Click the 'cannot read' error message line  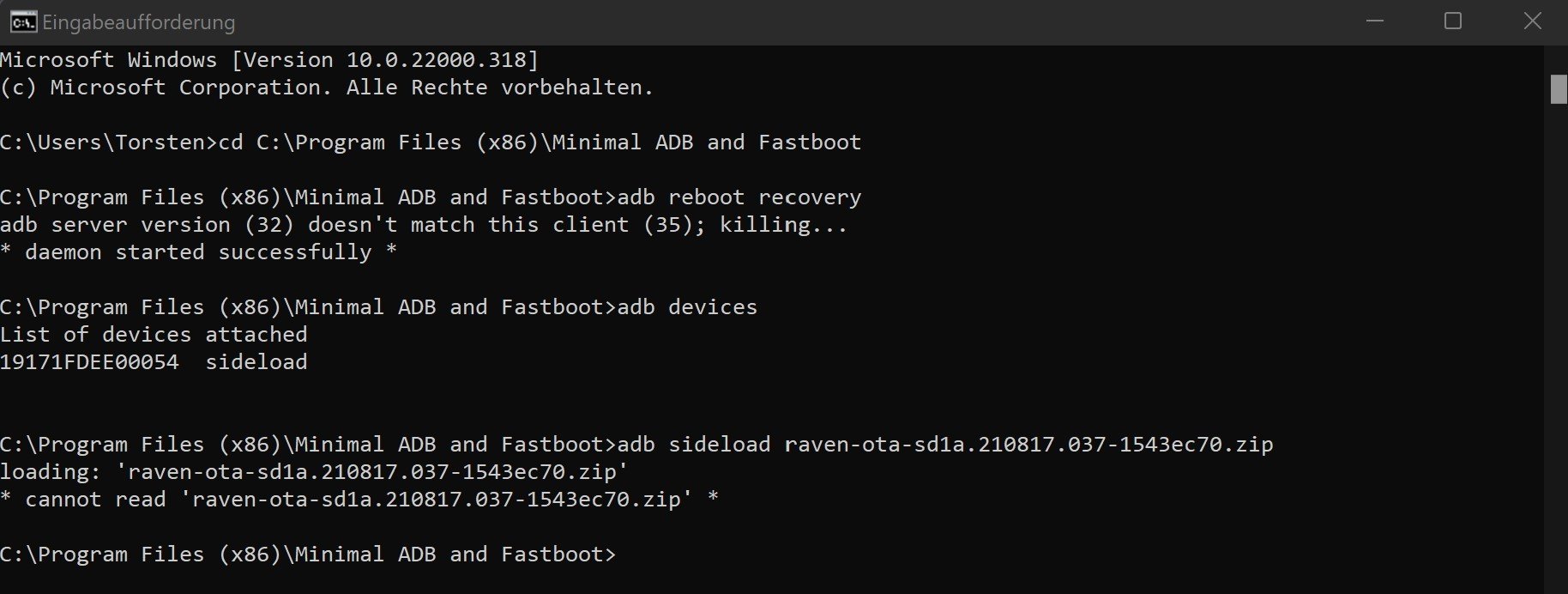point(359,500)
